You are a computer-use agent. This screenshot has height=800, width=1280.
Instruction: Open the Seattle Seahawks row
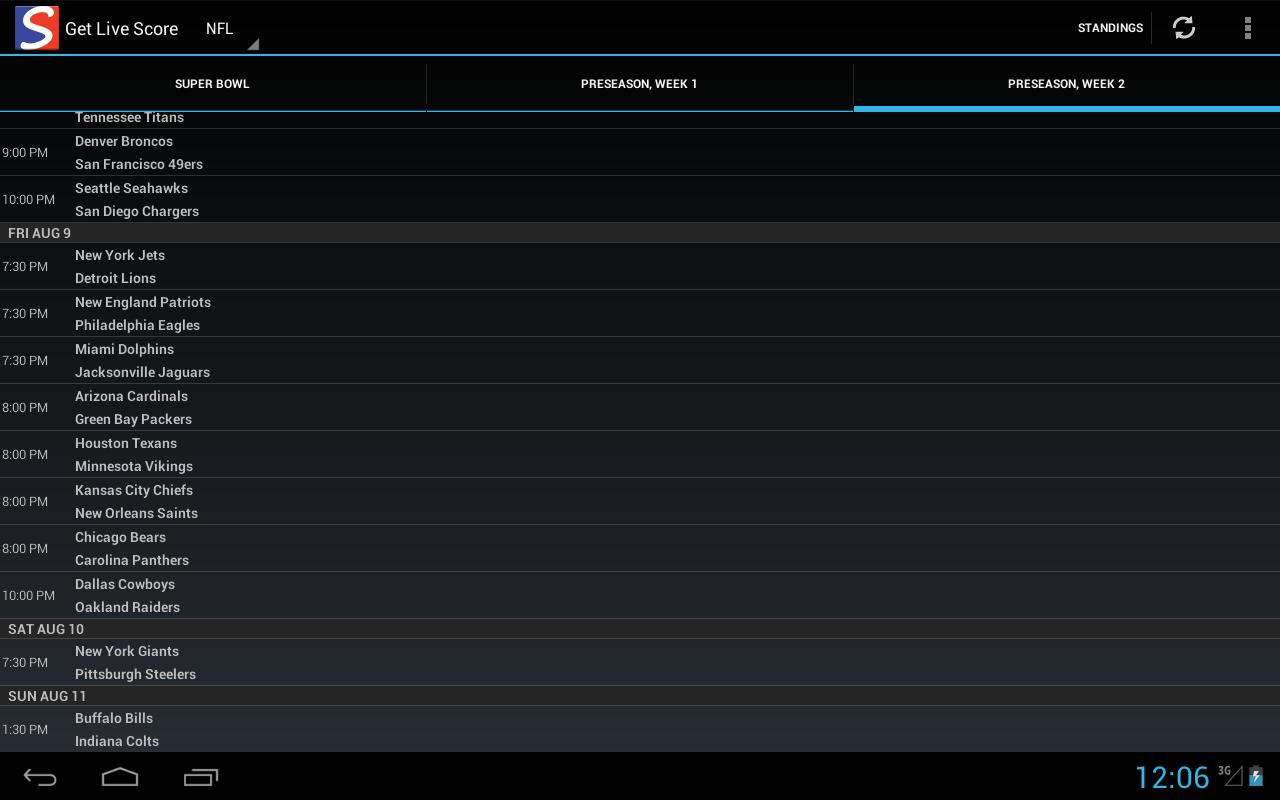click(x=131, y=188)
